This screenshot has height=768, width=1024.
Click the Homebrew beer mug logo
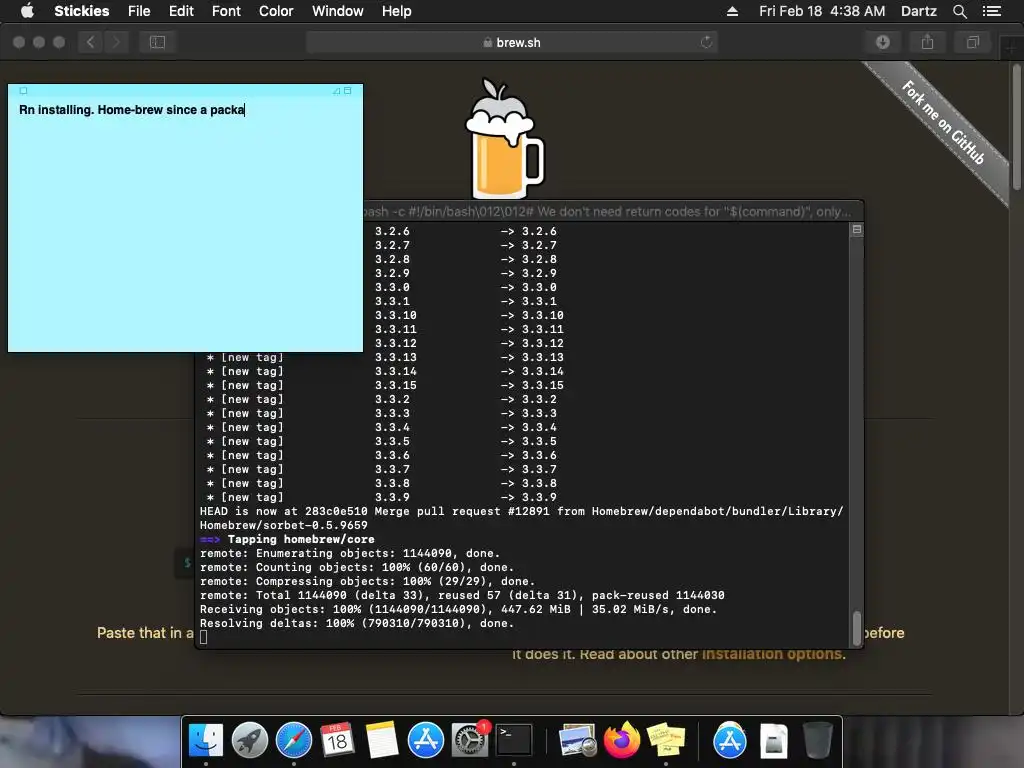point(504,139)
